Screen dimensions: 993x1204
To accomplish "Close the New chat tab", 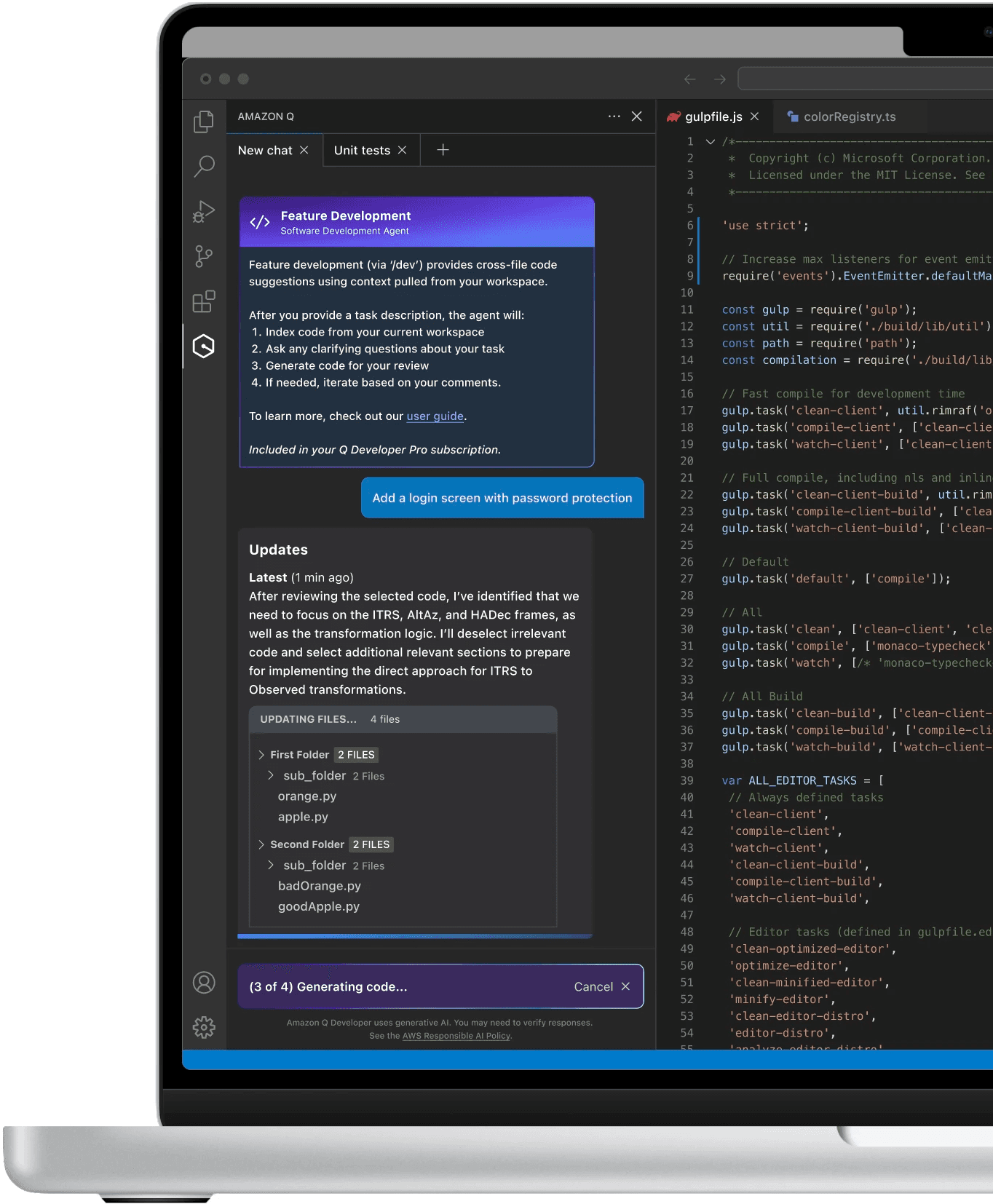I will tap(304, 150).
